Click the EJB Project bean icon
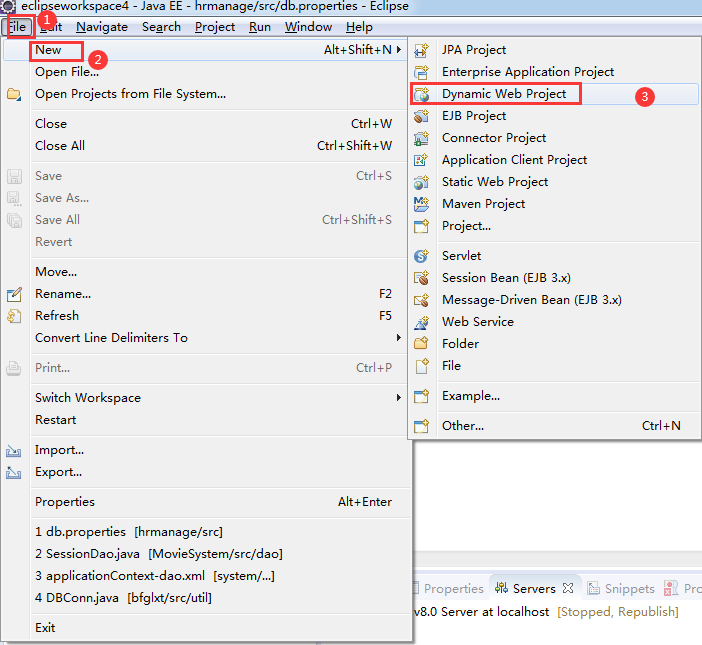This screenshot has width=702, height=645. [421, 116]
